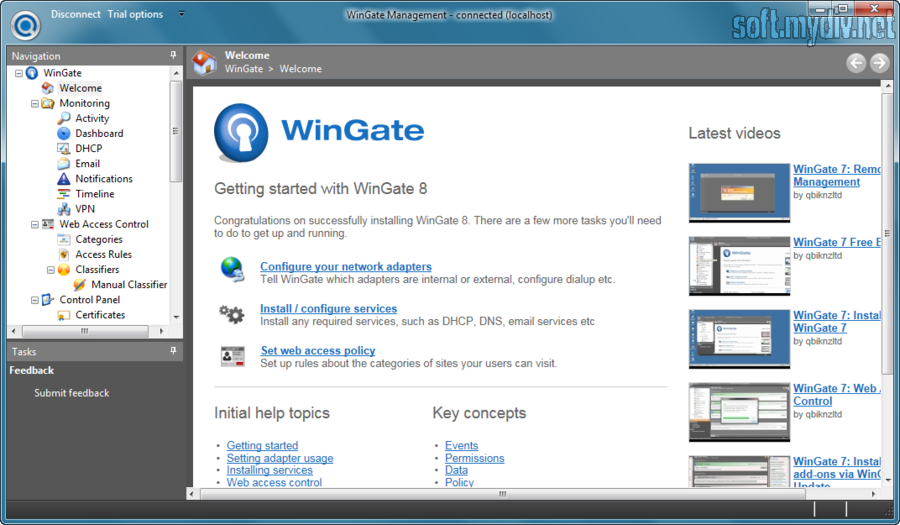
Task: Select Access Rules tree item
Action: click(103, 254)
